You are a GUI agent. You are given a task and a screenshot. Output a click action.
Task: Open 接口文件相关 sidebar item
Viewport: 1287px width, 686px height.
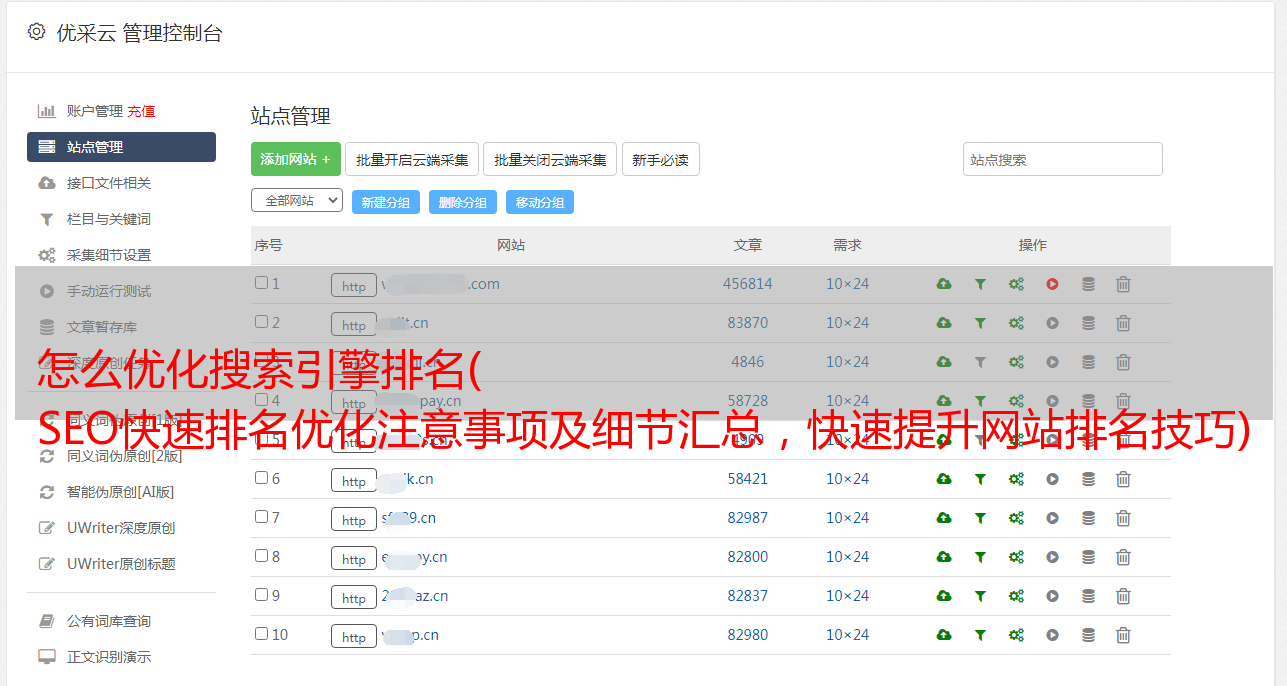tap(108, 183)
